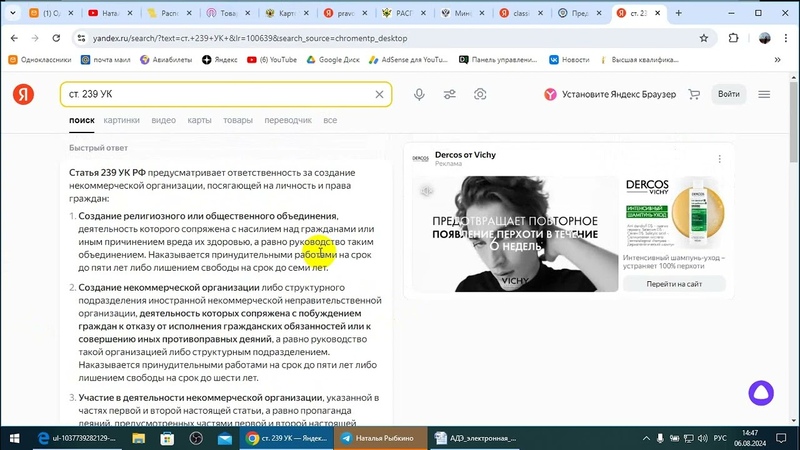Close the first Odnoklassniki browser tab
This screenshot has width=800, height=450.
pyautogui.click(x=71, y=13)
